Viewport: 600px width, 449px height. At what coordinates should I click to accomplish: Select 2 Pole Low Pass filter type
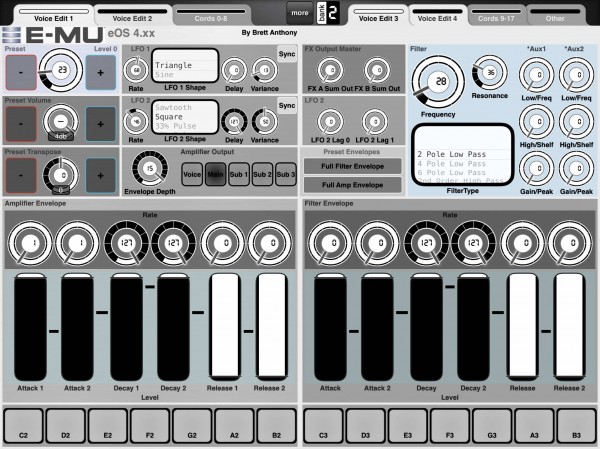coord(452,154)
